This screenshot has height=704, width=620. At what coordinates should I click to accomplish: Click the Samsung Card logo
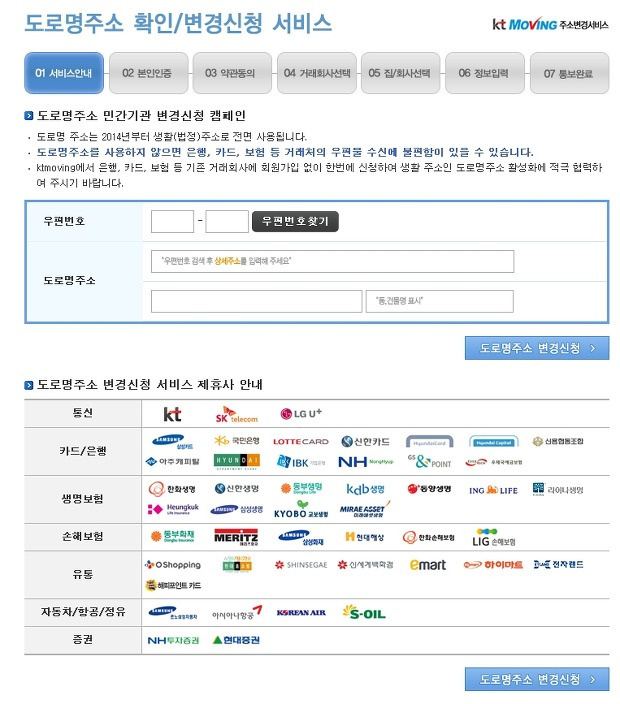(x=172, y=442)
